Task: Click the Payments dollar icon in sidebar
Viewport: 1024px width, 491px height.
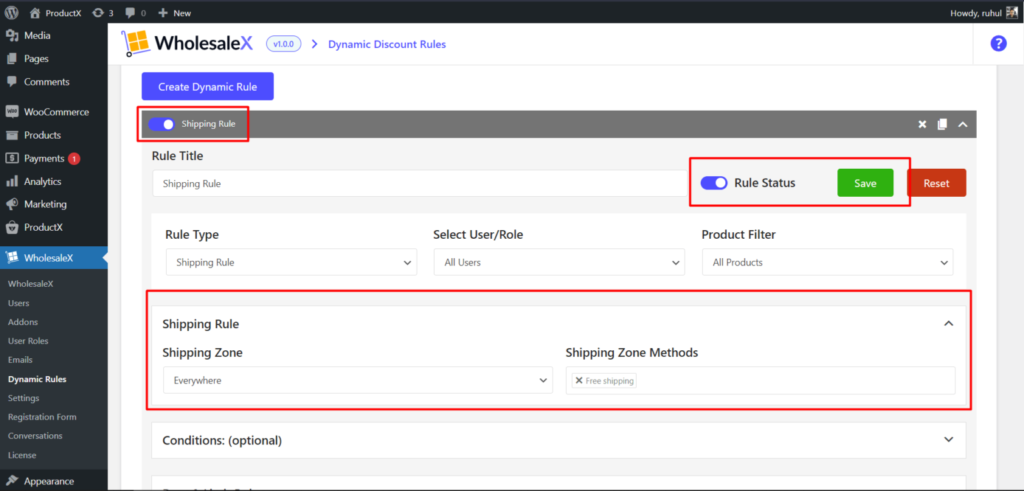Action: coord(12,158)
